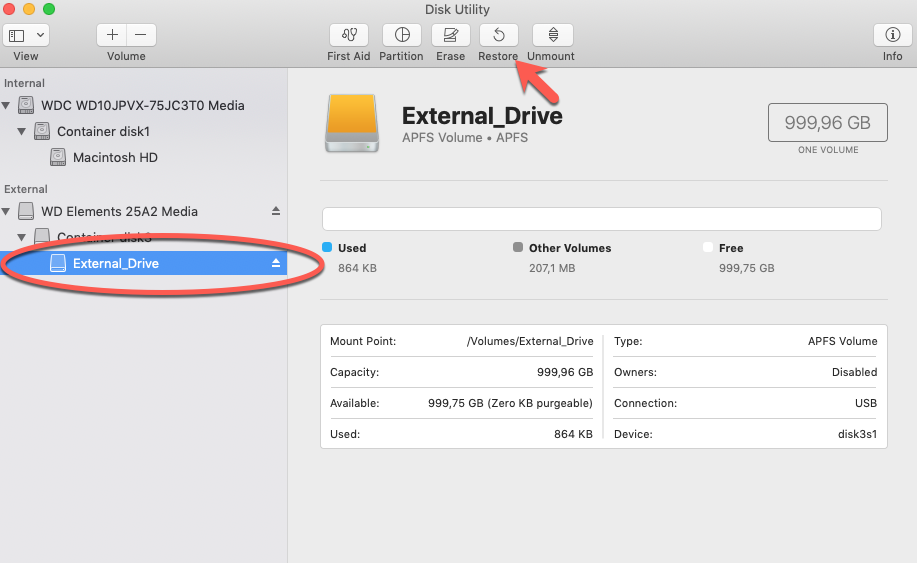
Task: Click Mount Point /Volumes/External_Drive value
Action: [530, 341]
